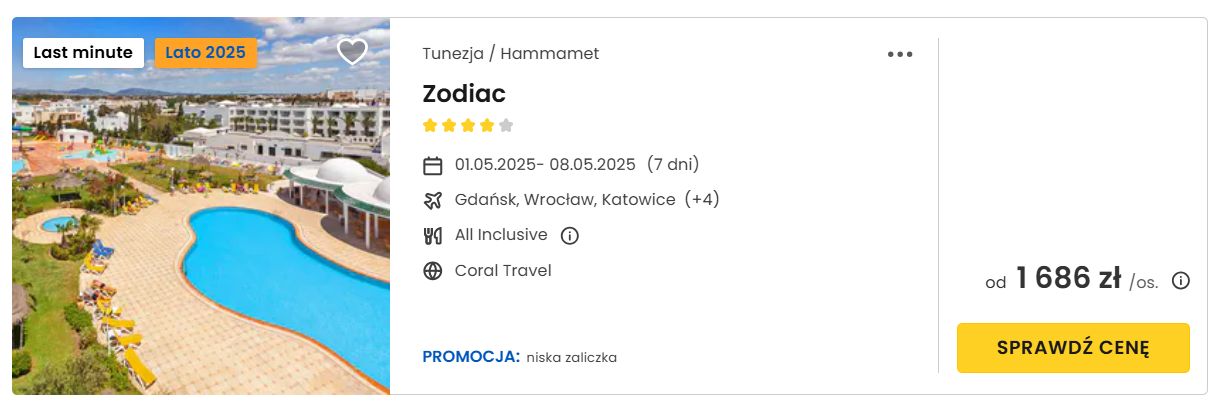The image size is (1222, 408).
Task: Click the price od 1 686 zł /os.
Action: (x=1071, y=281)
